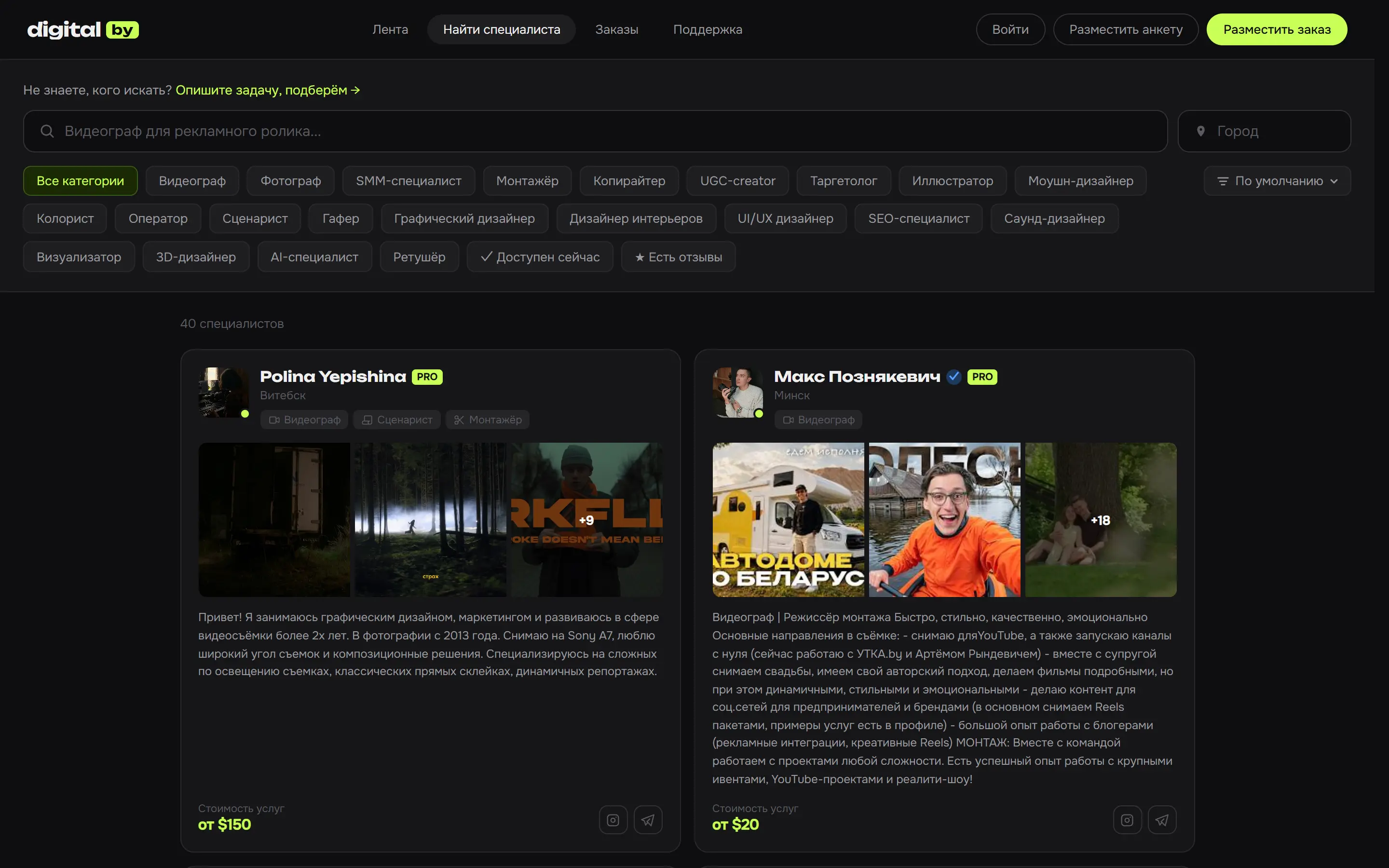The height and width of the screenshot is (868, 1389).
Task: Click the Разместить анкету button
Action: pyautogui.click(x=1126, y=29)
